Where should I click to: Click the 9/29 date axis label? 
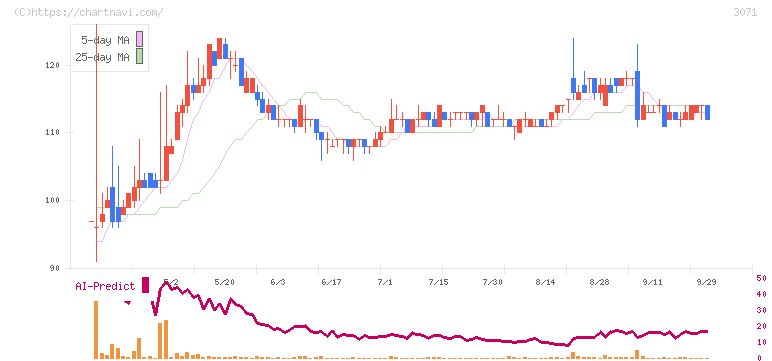click(x=707, y=282)
